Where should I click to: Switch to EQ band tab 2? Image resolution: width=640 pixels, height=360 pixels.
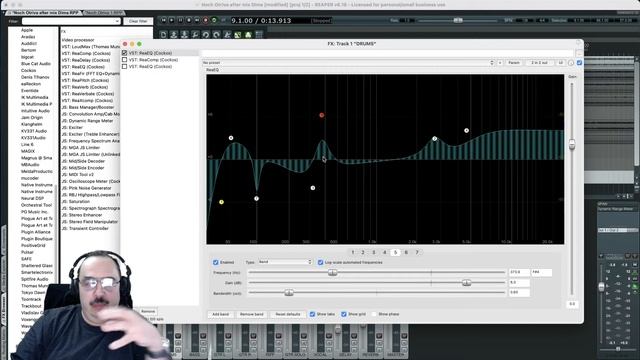pyautogui.click(x=363, y=252)
